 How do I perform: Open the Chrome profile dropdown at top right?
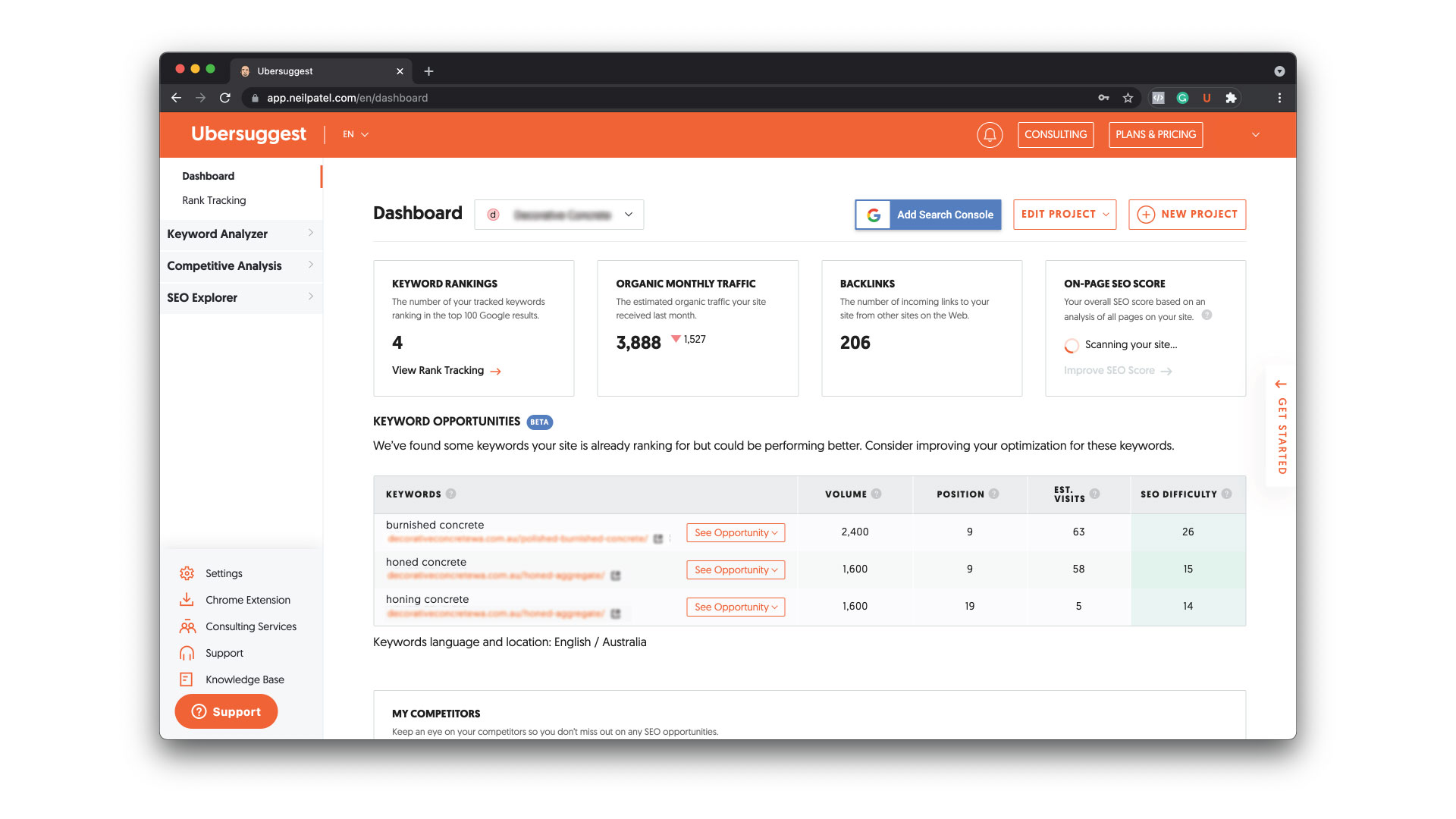[x=1279, y=71]
